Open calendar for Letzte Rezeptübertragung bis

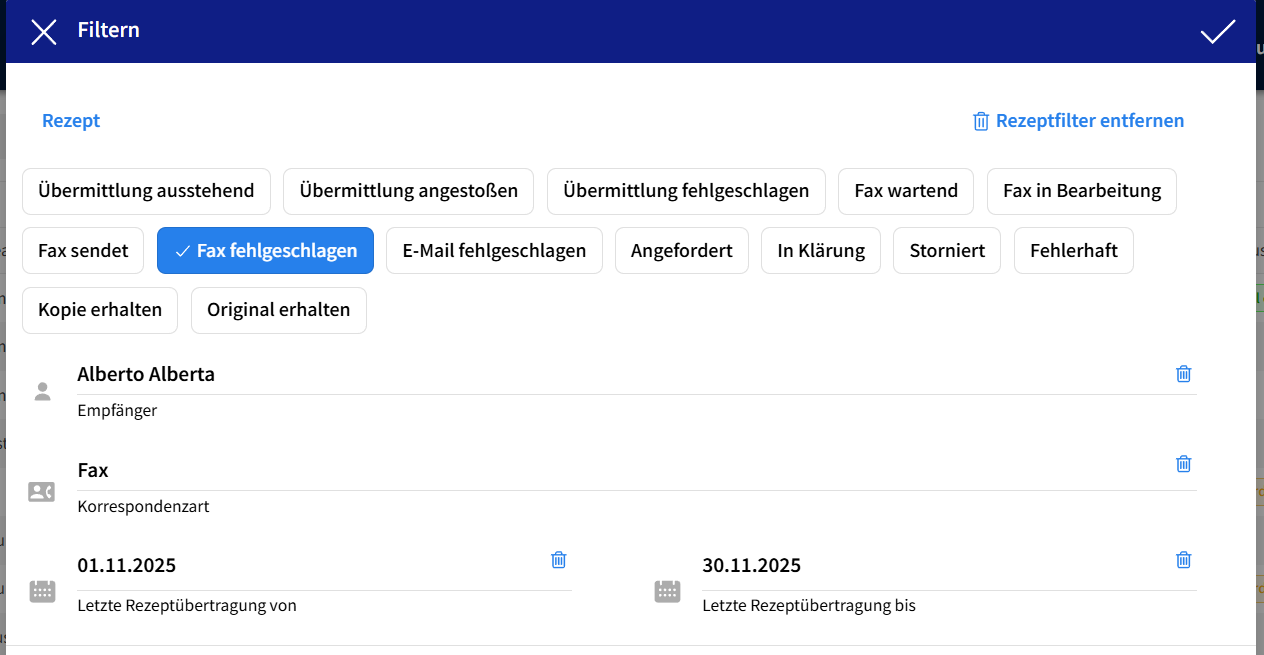click(667, 591)
